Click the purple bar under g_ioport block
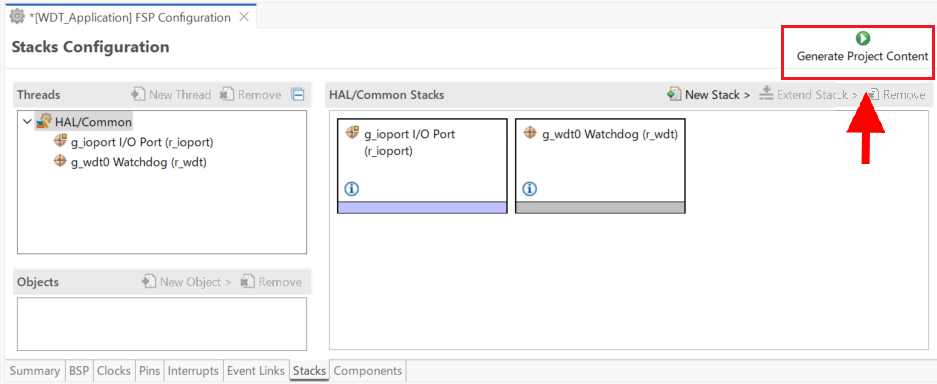The width and height of the screenshot is (937, 384). [x=422, y=207]
